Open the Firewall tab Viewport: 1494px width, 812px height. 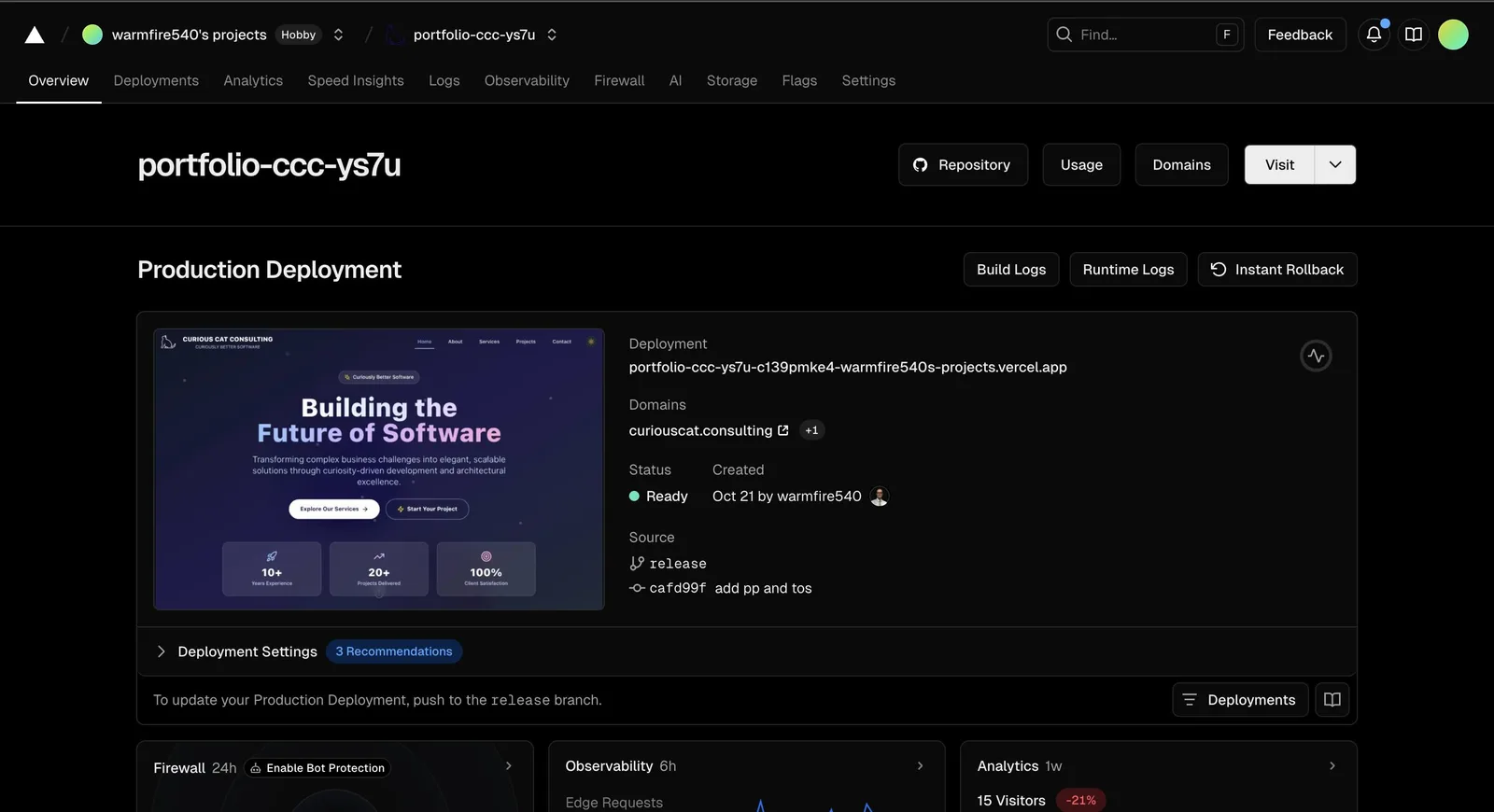click(x=619, y=80)
